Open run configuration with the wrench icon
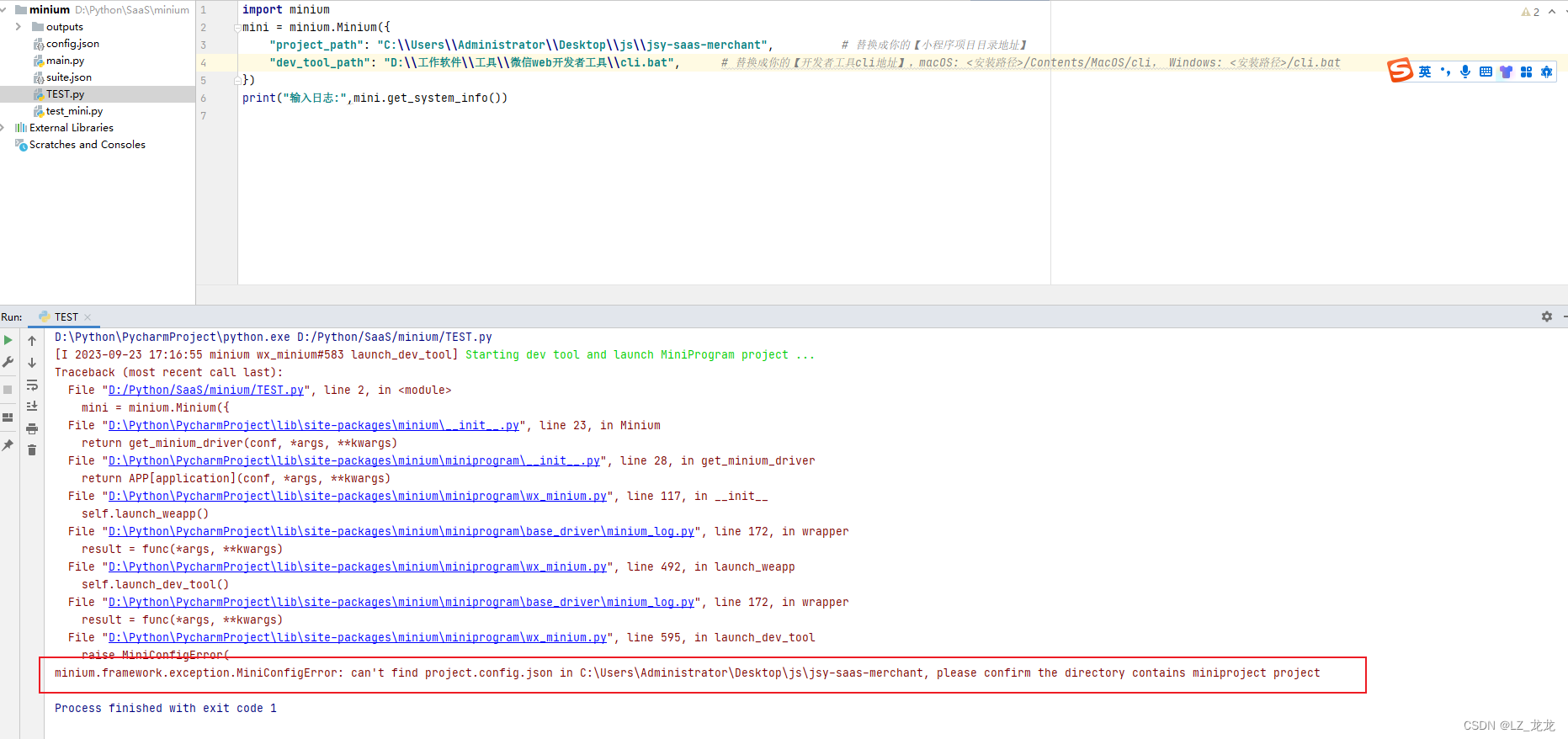This screenshot has width=1568, height=739. [x=8, y=362]
